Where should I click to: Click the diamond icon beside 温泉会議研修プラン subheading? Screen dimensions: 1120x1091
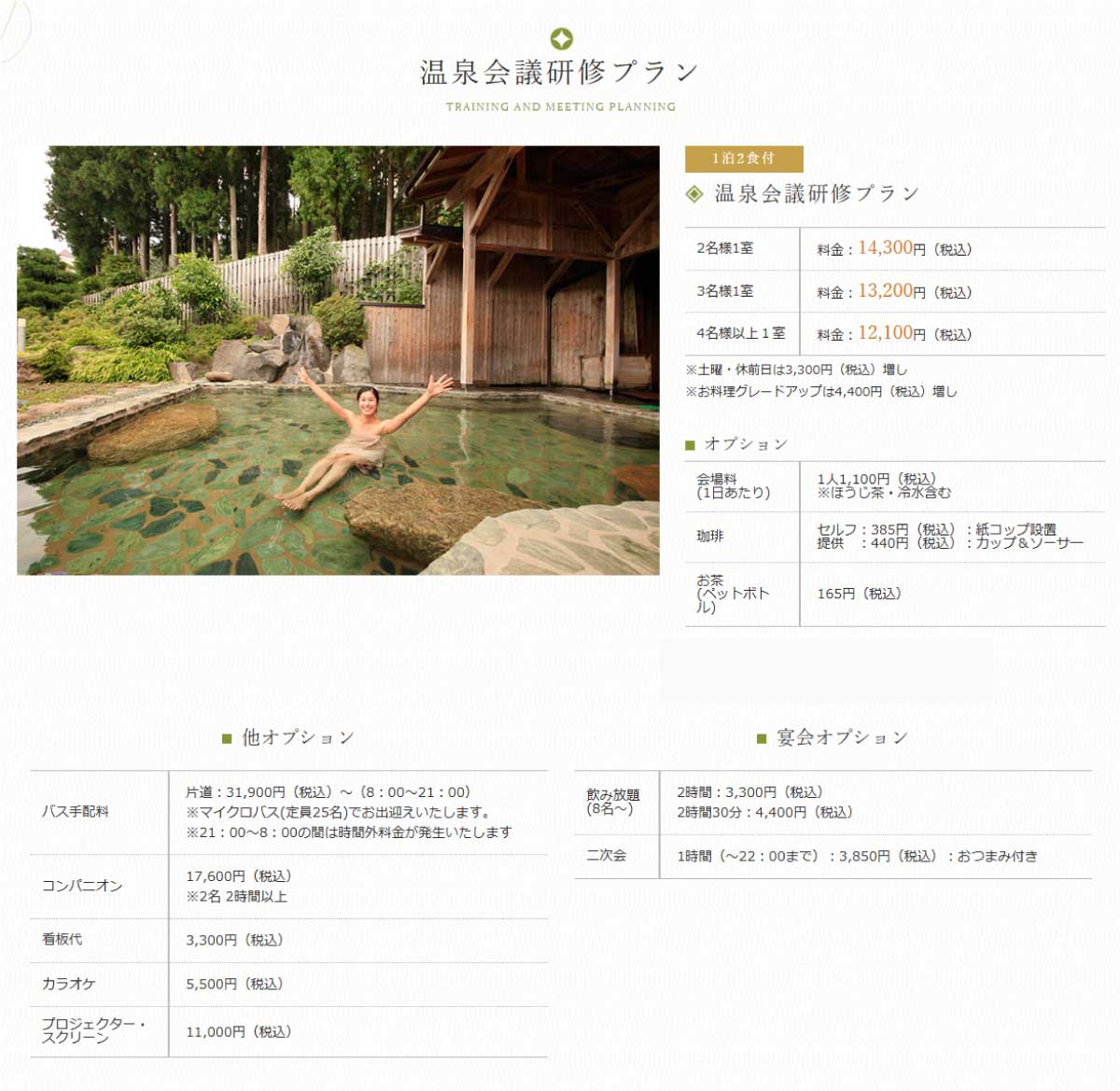pos(694,193)
